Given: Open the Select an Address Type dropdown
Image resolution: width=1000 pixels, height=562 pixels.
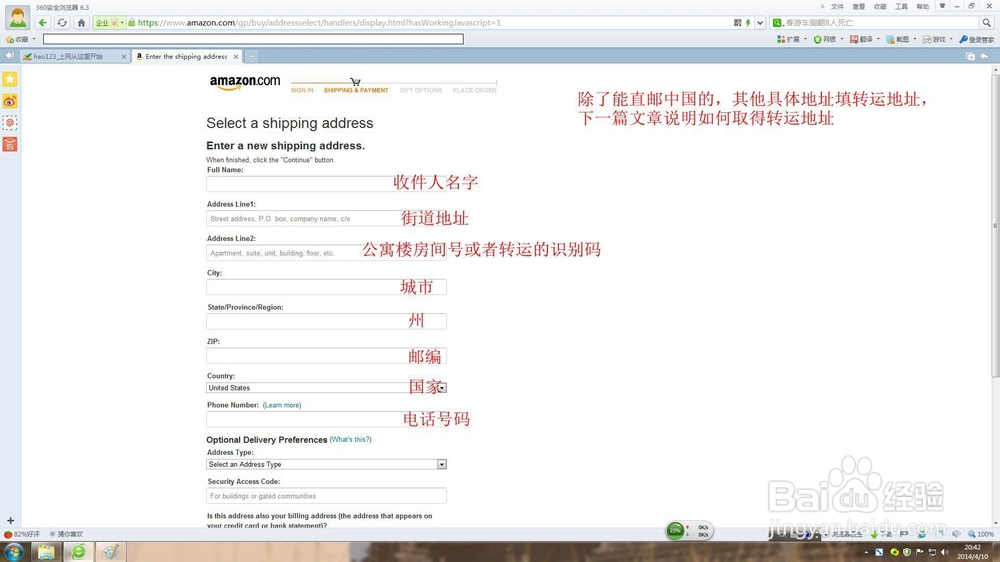Looking at the screenshot, I should click(327, 464).
